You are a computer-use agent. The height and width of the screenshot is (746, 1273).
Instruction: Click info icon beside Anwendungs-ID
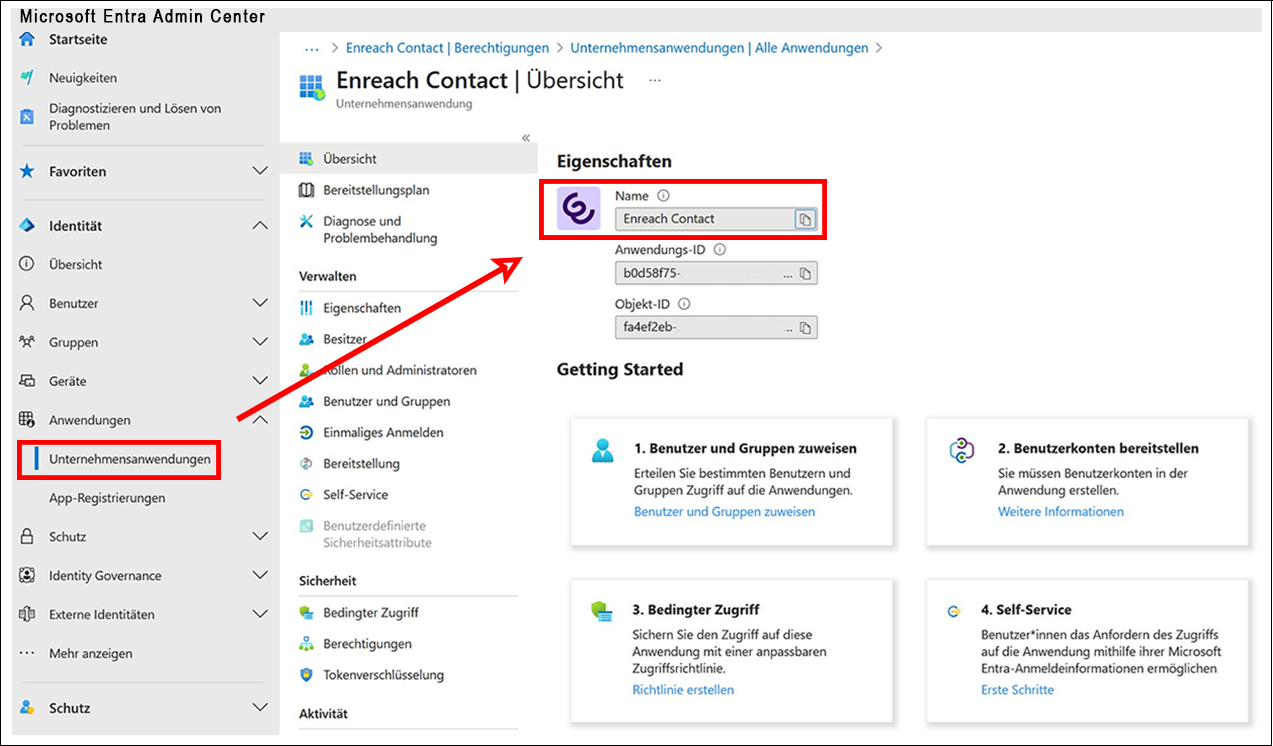[x=720, y=251]
